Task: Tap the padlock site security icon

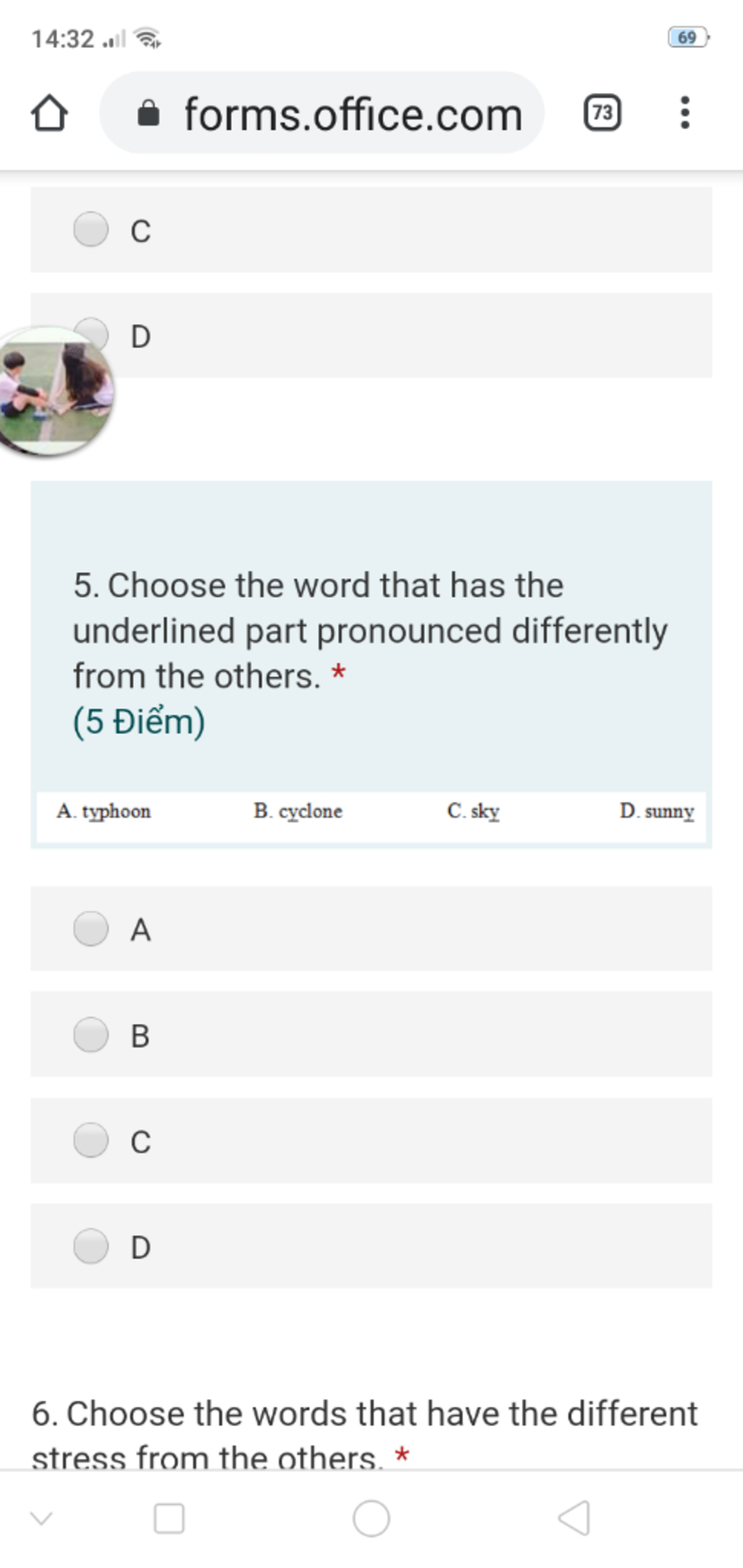Action: tap(148, 114)
